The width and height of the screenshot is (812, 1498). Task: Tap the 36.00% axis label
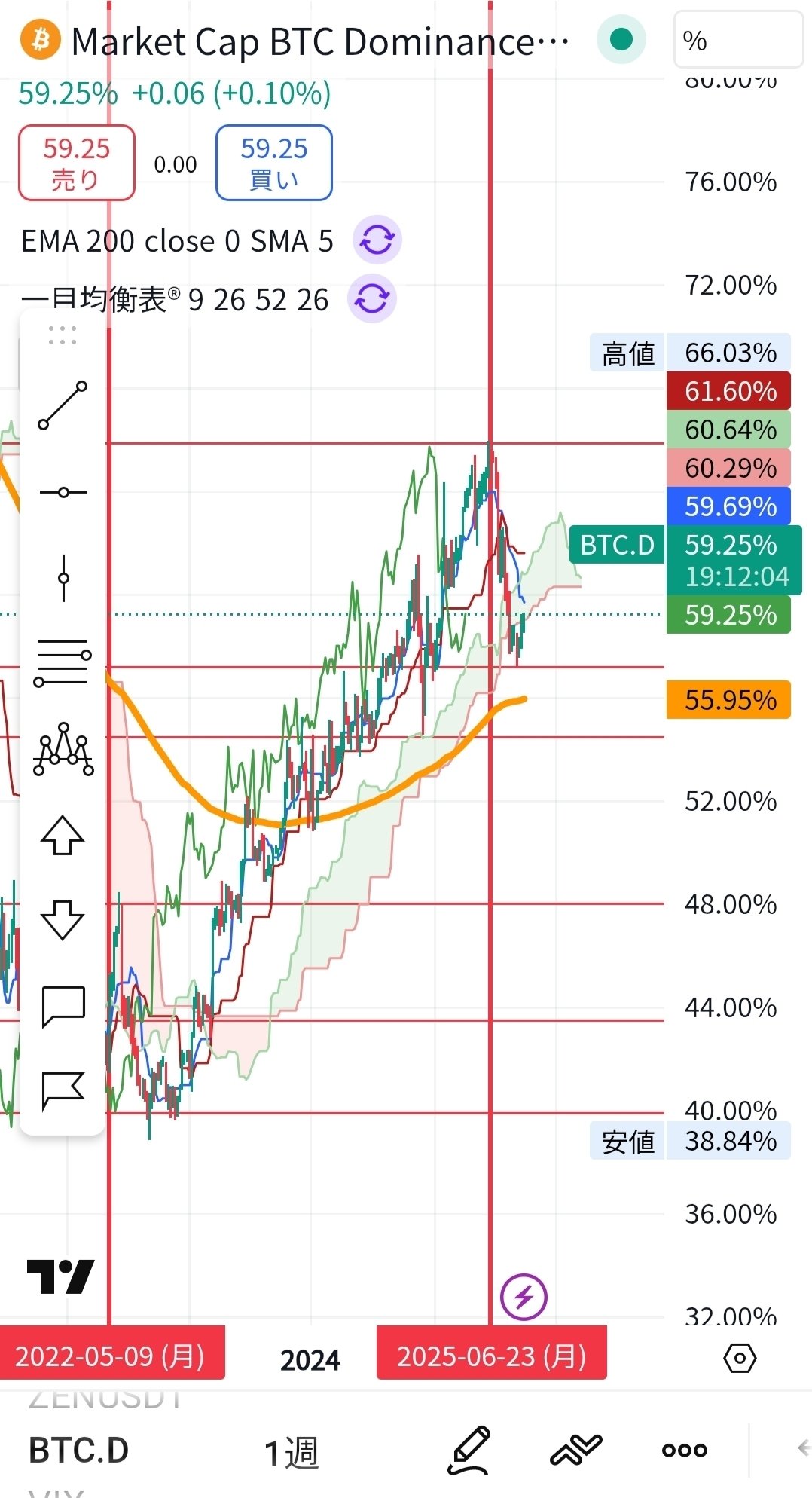coord(731,1214)
